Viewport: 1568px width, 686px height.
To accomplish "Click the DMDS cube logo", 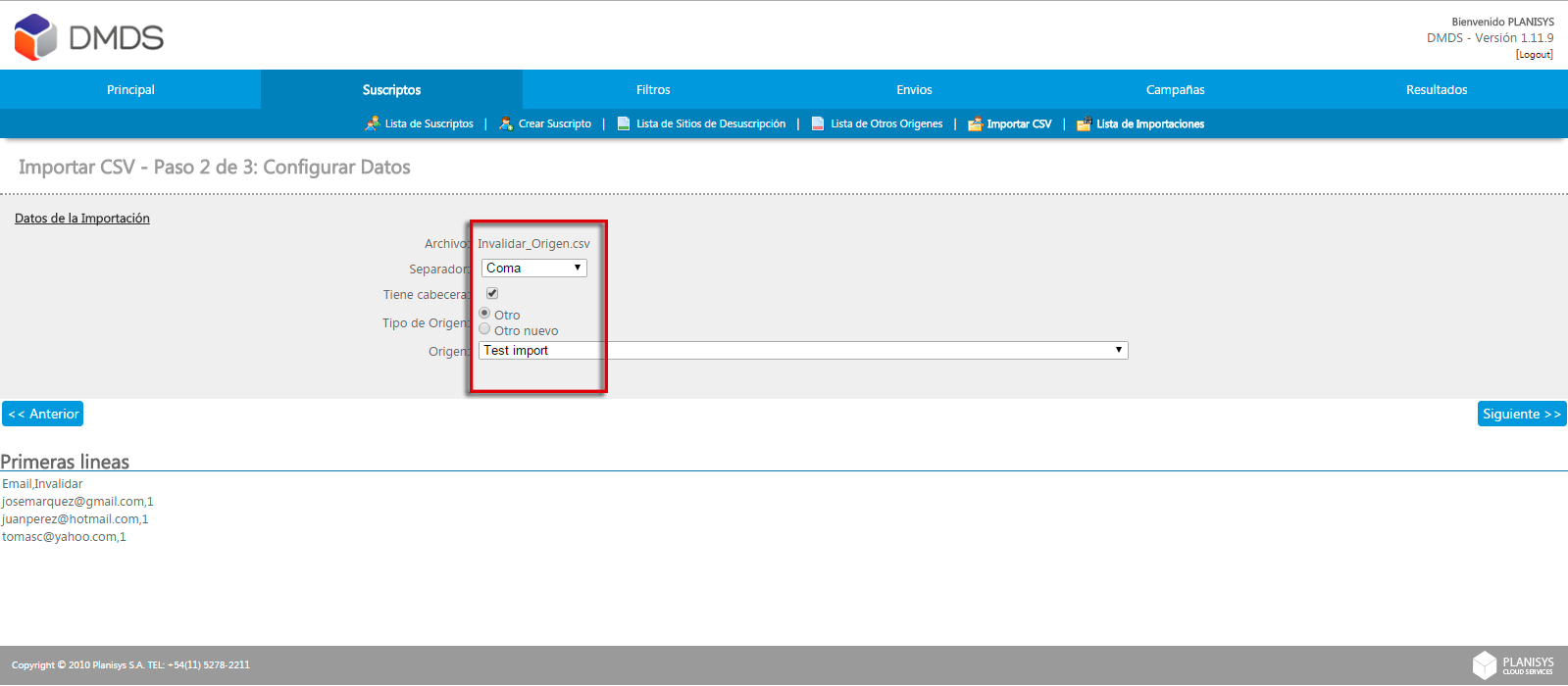I will point(36,37).
